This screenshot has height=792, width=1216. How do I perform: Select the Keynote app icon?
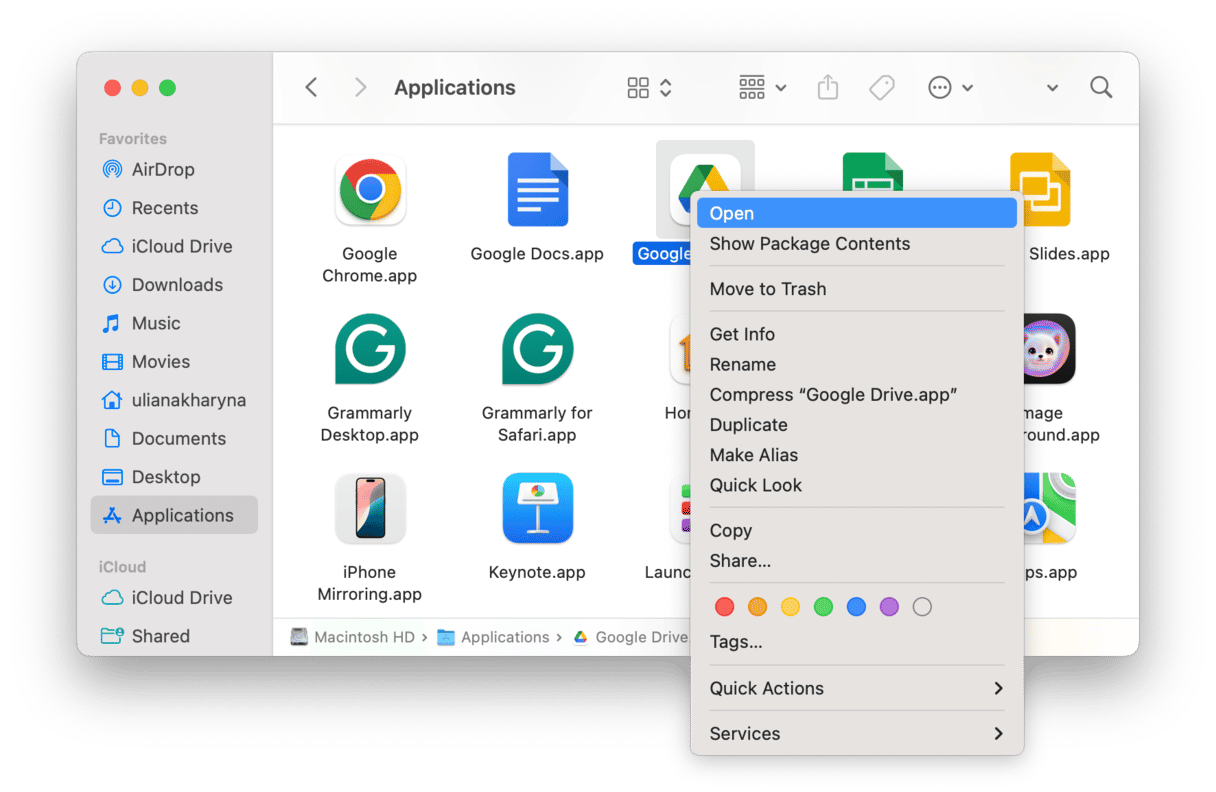click(537, 508)
